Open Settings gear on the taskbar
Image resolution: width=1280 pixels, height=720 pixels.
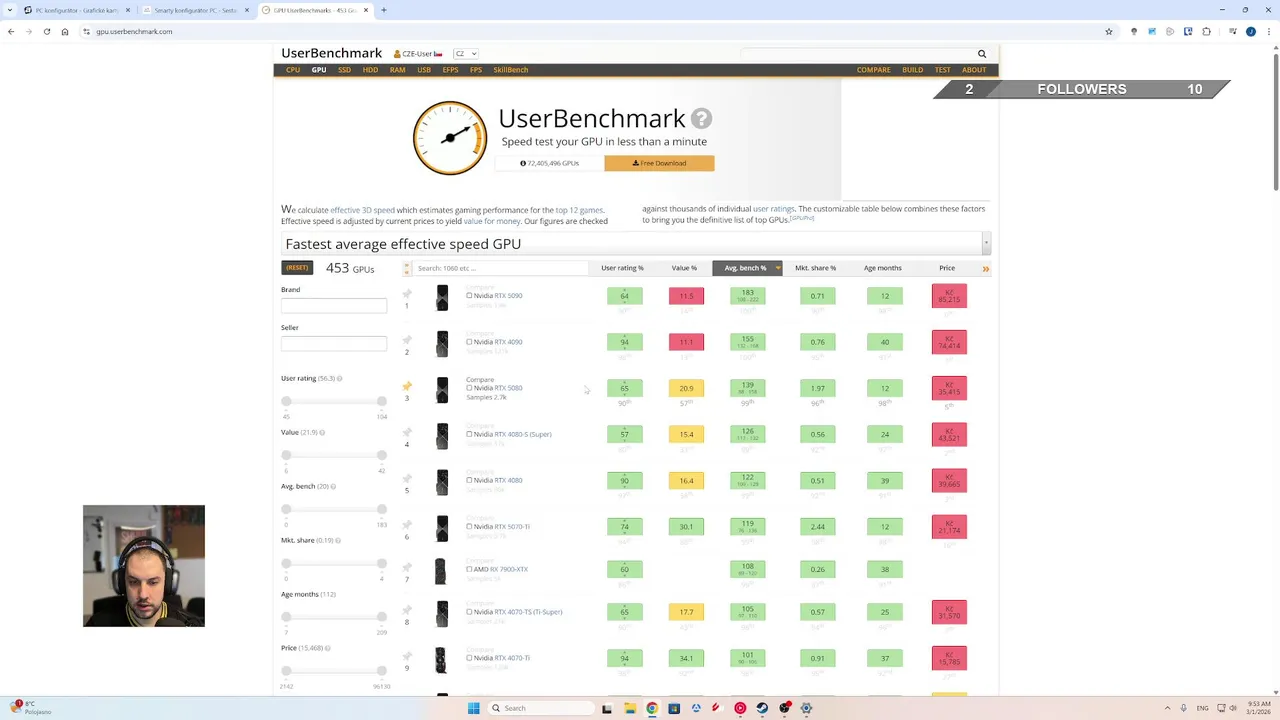pos(806,708)
